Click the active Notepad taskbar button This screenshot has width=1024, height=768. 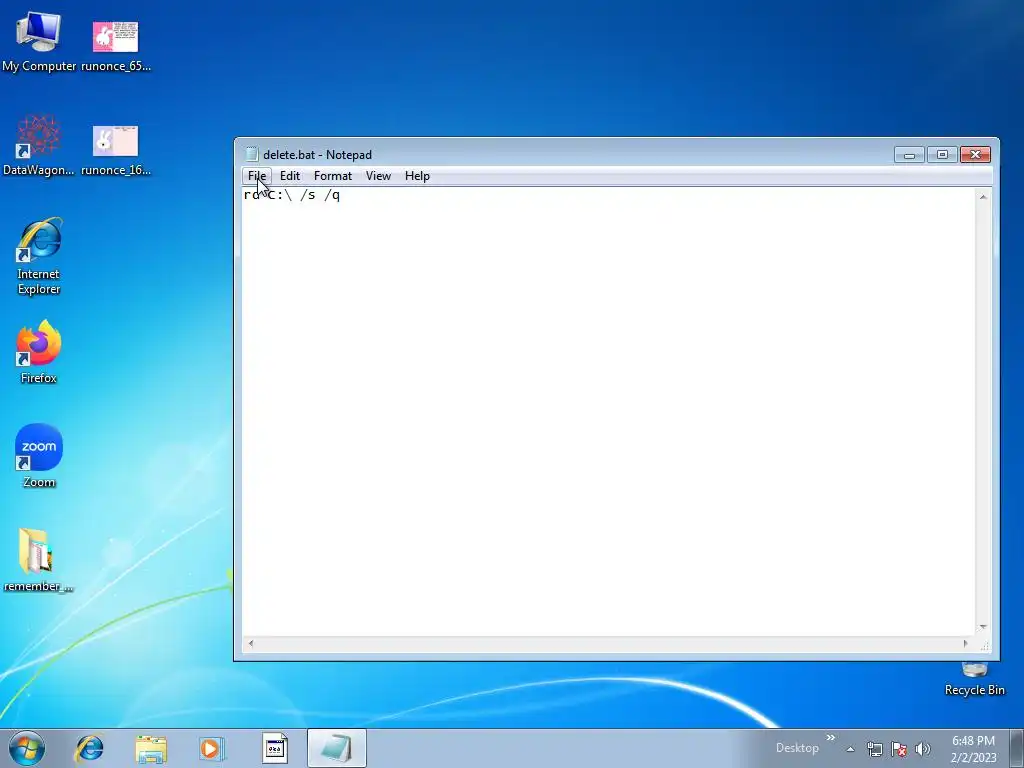pyautogui.click(x=336, y=748)
